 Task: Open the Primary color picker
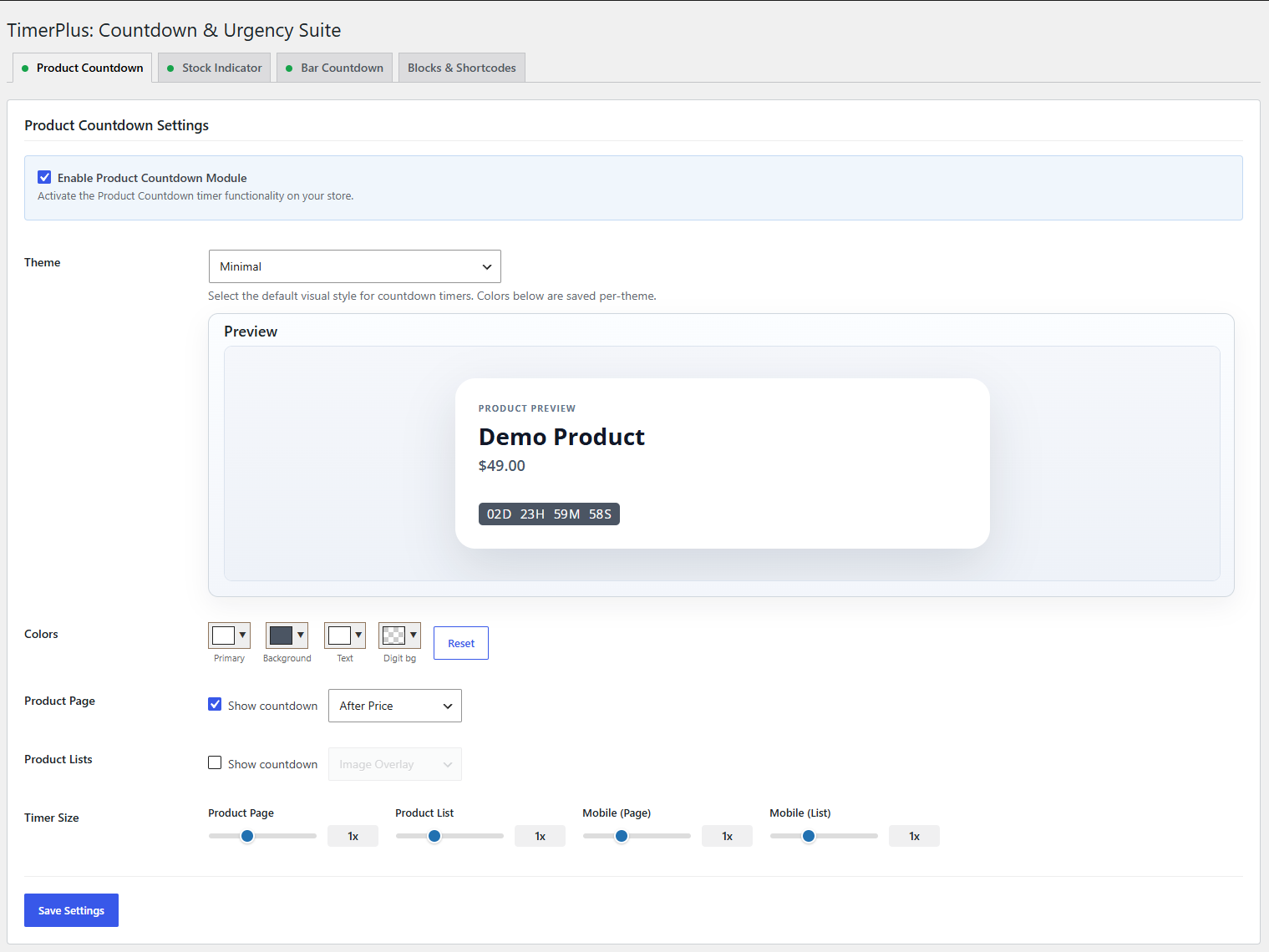pyautogui.click(x=229, y=636)
